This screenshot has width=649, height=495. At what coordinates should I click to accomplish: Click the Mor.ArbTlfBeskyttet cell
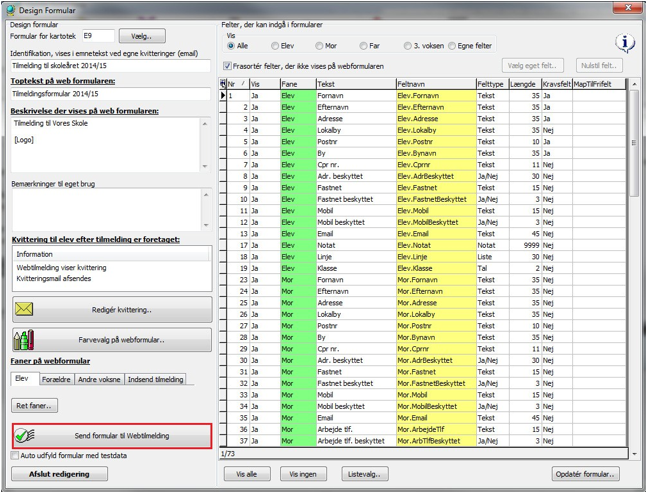click(436, 441)
